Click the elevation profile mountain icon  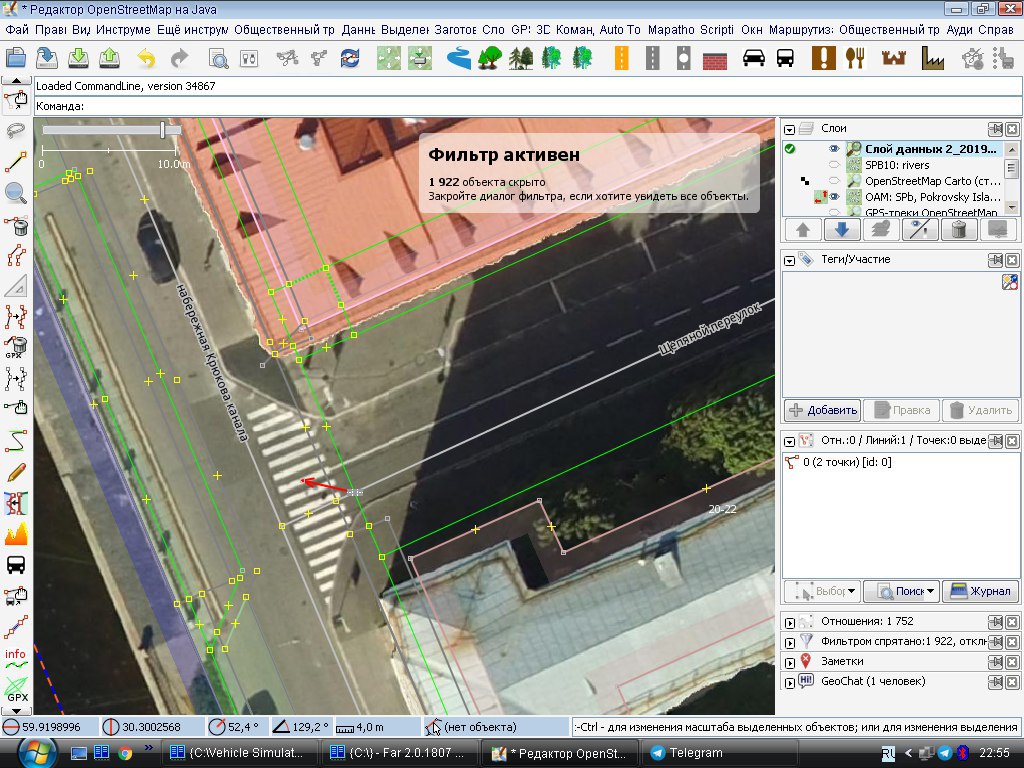(16, 534)
